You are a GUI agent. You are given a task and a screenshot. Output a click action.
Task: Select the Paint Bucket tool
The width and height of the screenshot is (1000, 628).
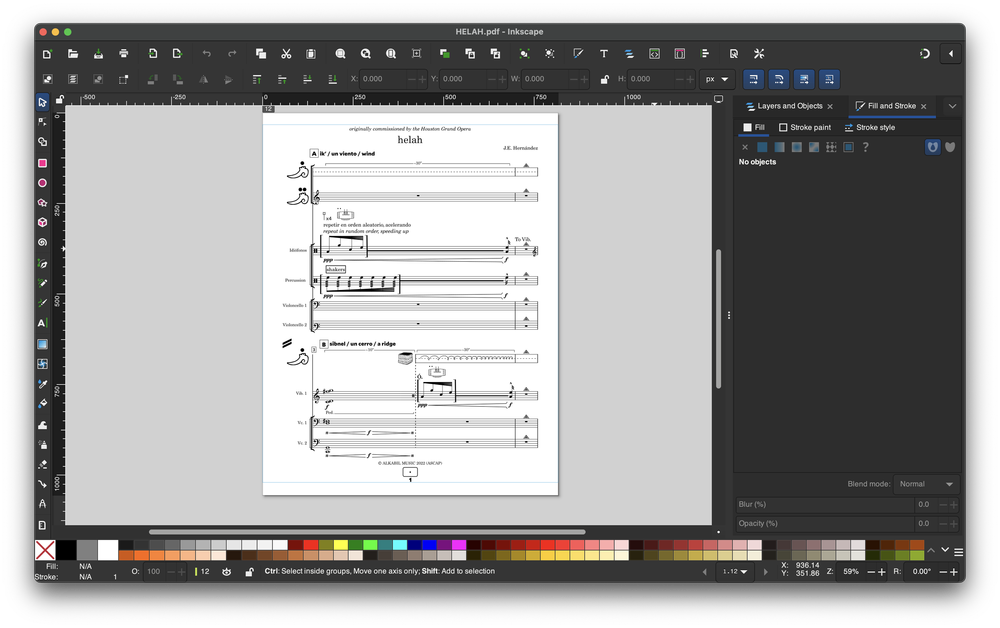[x=42, y=404]
